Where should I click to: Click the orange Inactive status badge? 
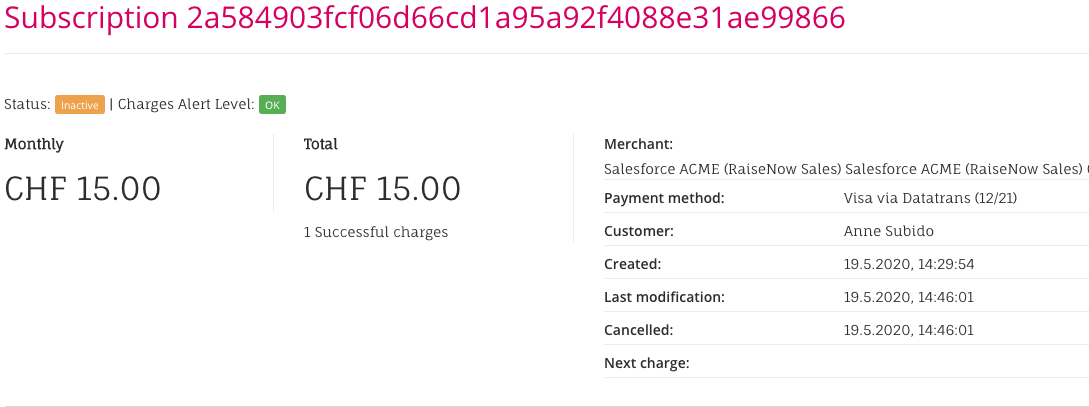point(80,105)
